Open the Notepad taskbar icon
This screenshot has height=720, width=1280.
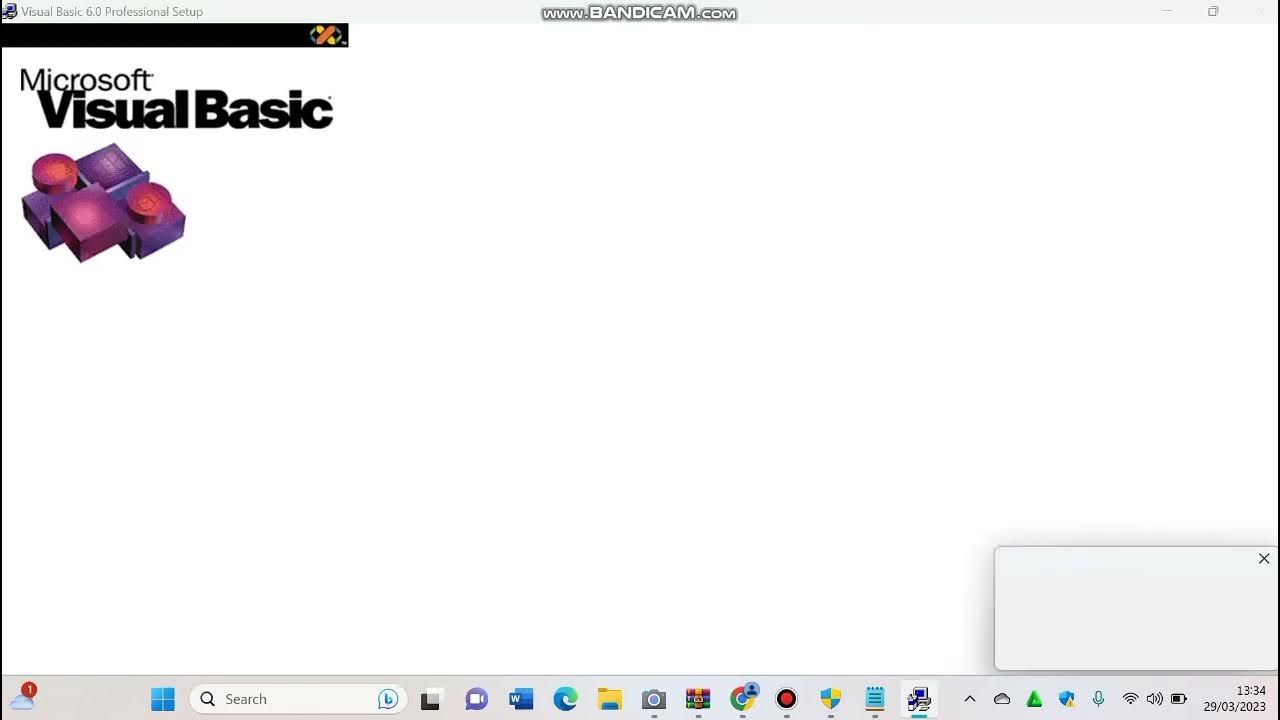click(875, 699)
